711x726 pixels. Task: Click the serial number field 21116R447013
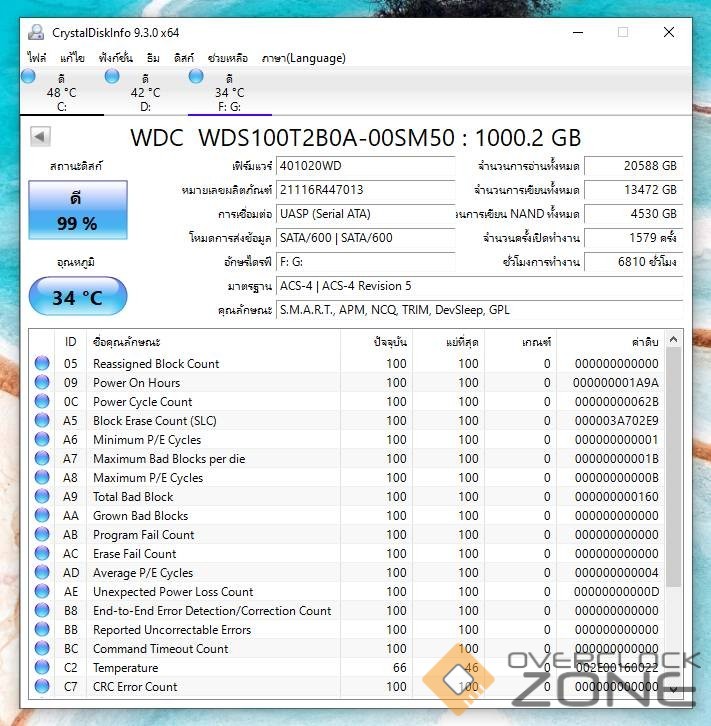click(366, 190)
